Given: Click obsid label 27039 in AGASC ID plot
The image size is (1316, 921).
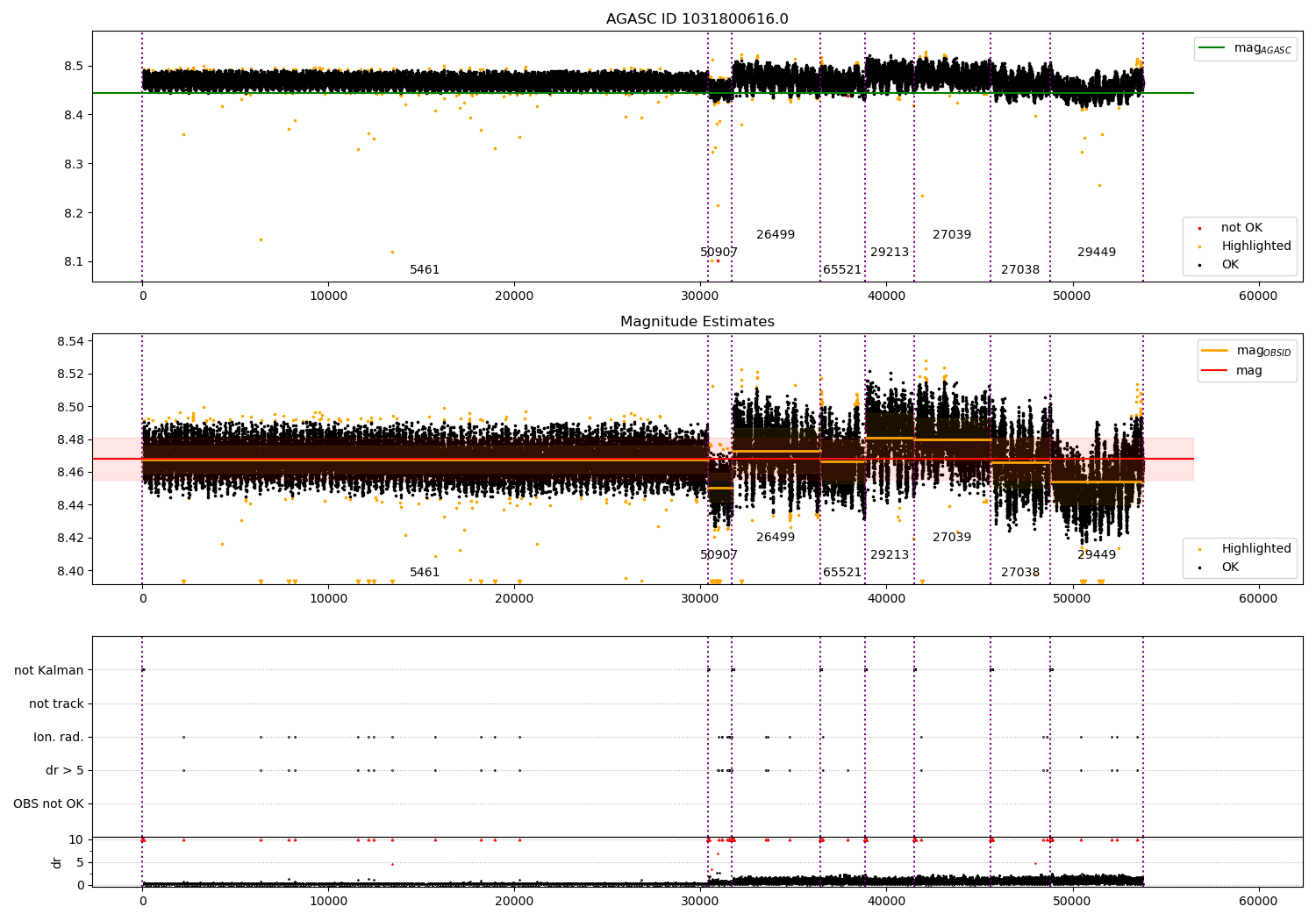Looking at the screenshot, I should 952,235.
